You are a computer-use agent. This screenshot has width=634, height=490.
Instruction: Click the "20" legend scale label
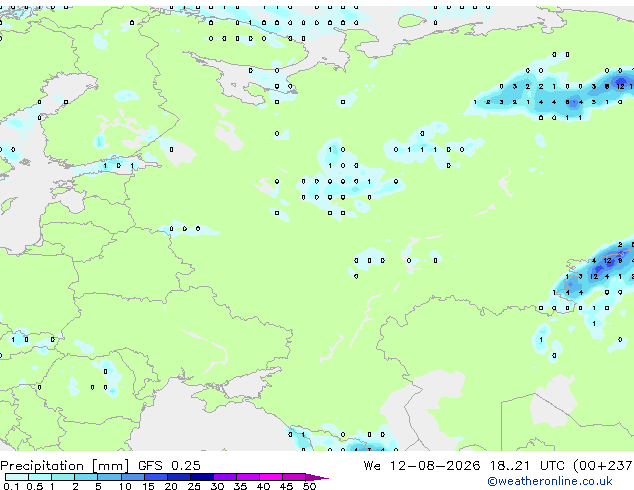(x=171, y=486)
